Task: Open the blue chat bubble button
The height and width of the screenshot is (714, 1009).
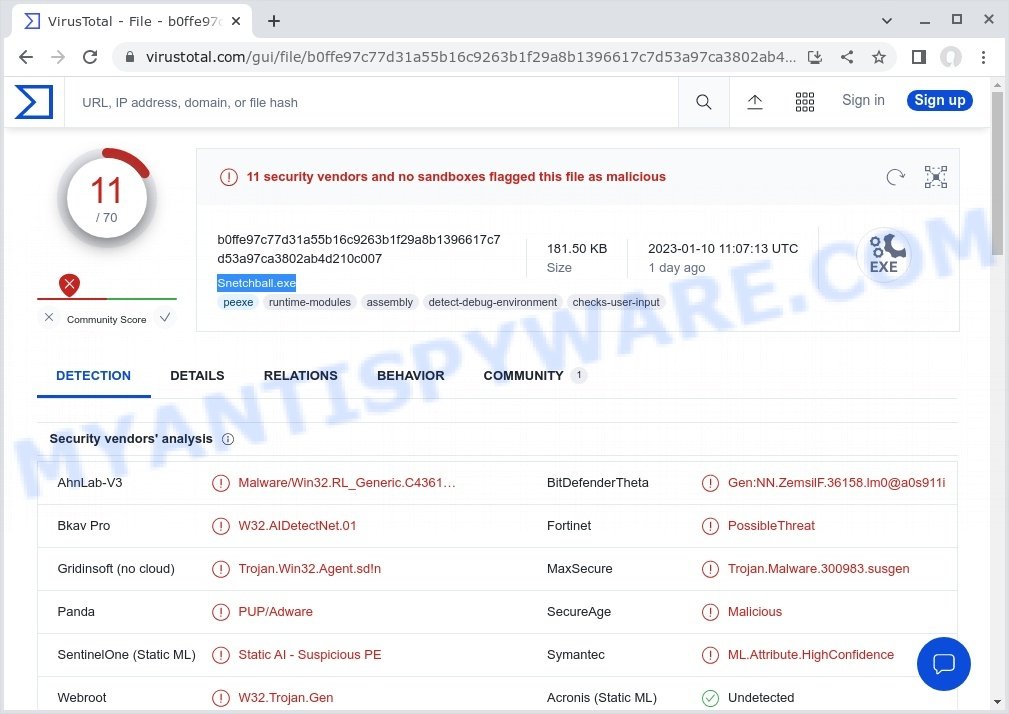Action: coord(943,664)
